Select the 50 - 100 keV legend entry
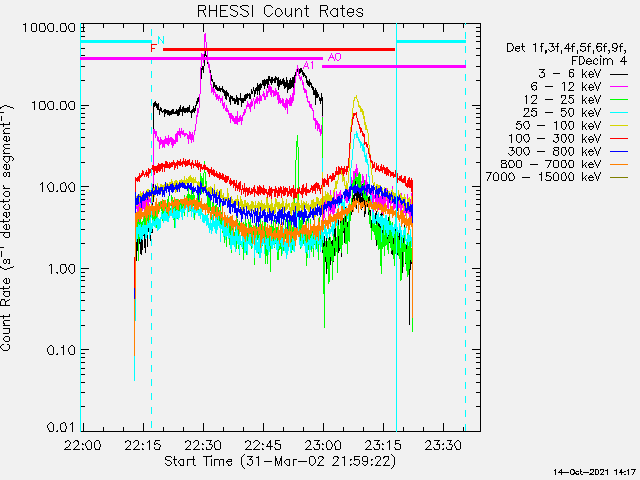The width and height of the screenshot is (640, 480). pos(572,125)
